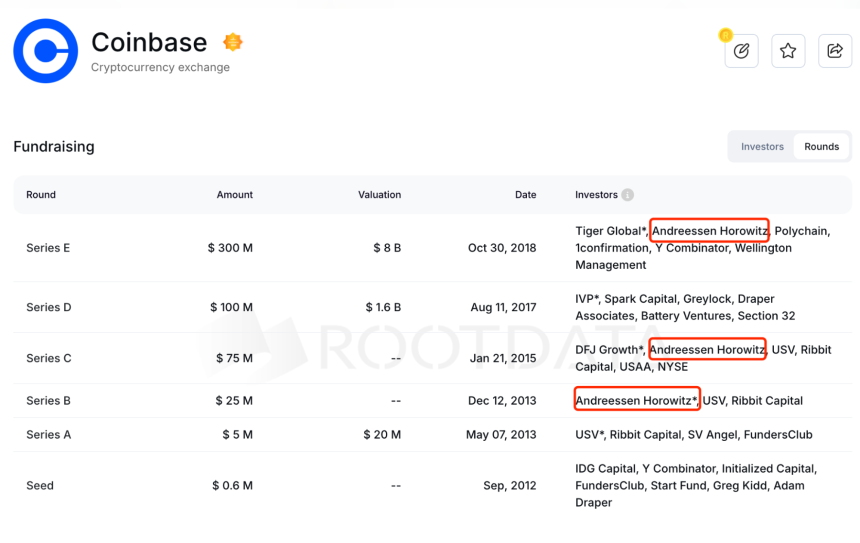Open 1confirmation investor link
This screenshot has height=543, width=860.
tap(612, 248)
